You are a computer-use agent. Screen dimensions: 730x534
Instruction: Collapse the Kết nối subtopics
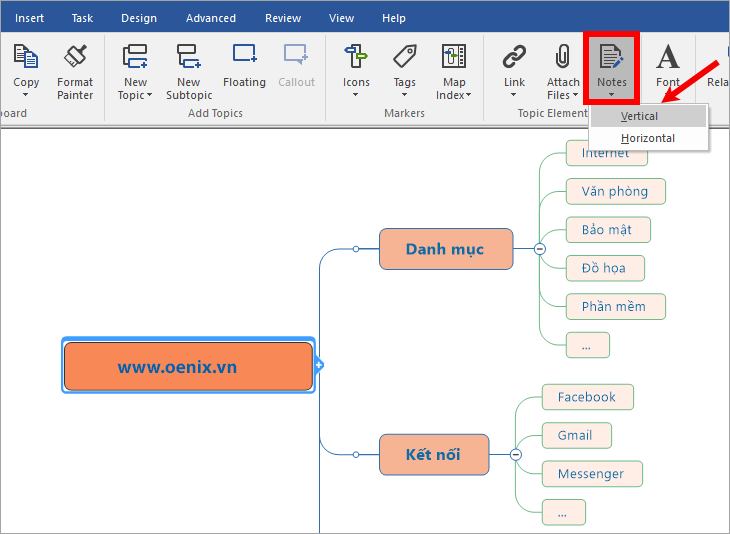[x=516, y=455]
